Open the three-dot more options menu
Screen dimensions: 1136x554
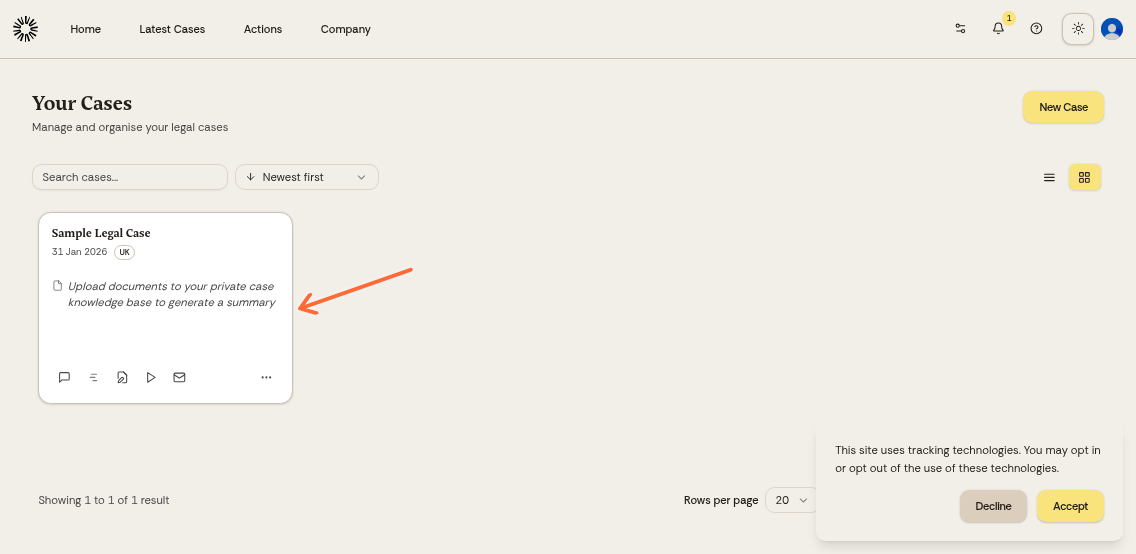tap(266, 377)
